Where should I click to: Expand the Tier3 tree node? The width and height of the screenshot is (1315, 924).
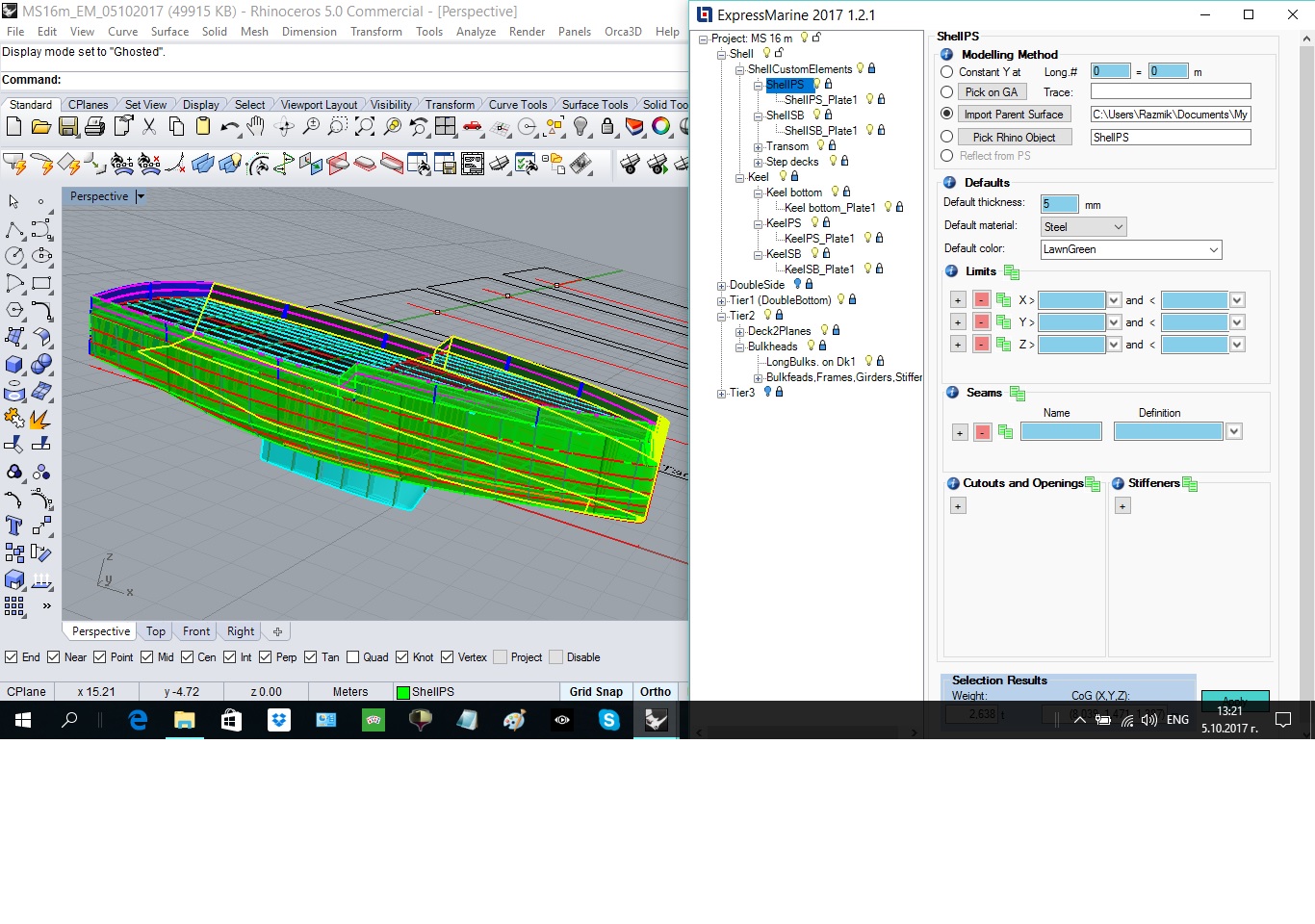pos(721,393)
